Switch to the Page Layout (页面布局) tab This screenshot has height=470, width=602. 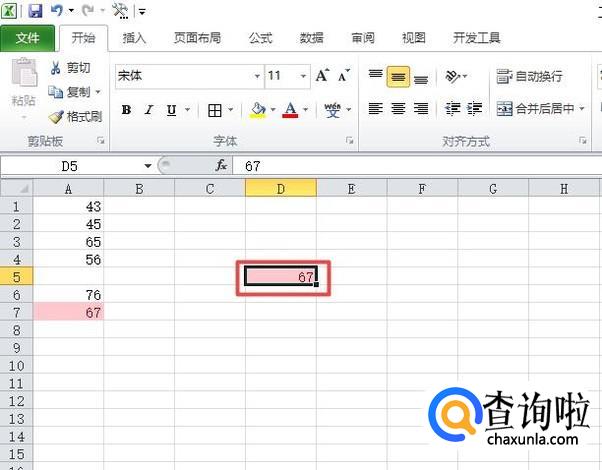pyautogui.click(x=197, y=38)
